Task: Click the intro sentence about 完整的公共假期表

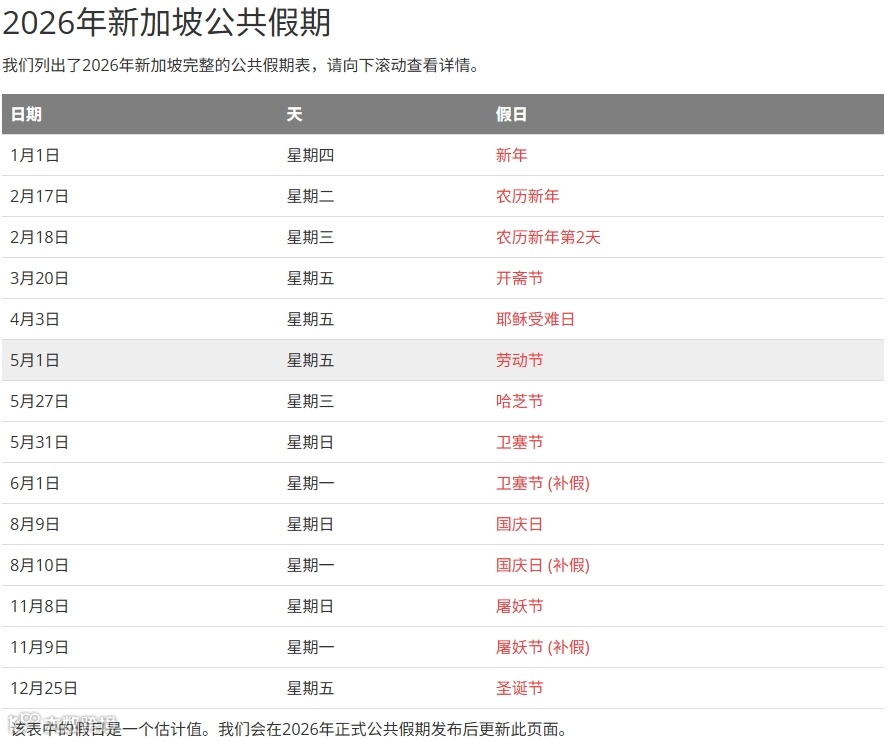Action: pyautogui.click(x=242, y=65)
